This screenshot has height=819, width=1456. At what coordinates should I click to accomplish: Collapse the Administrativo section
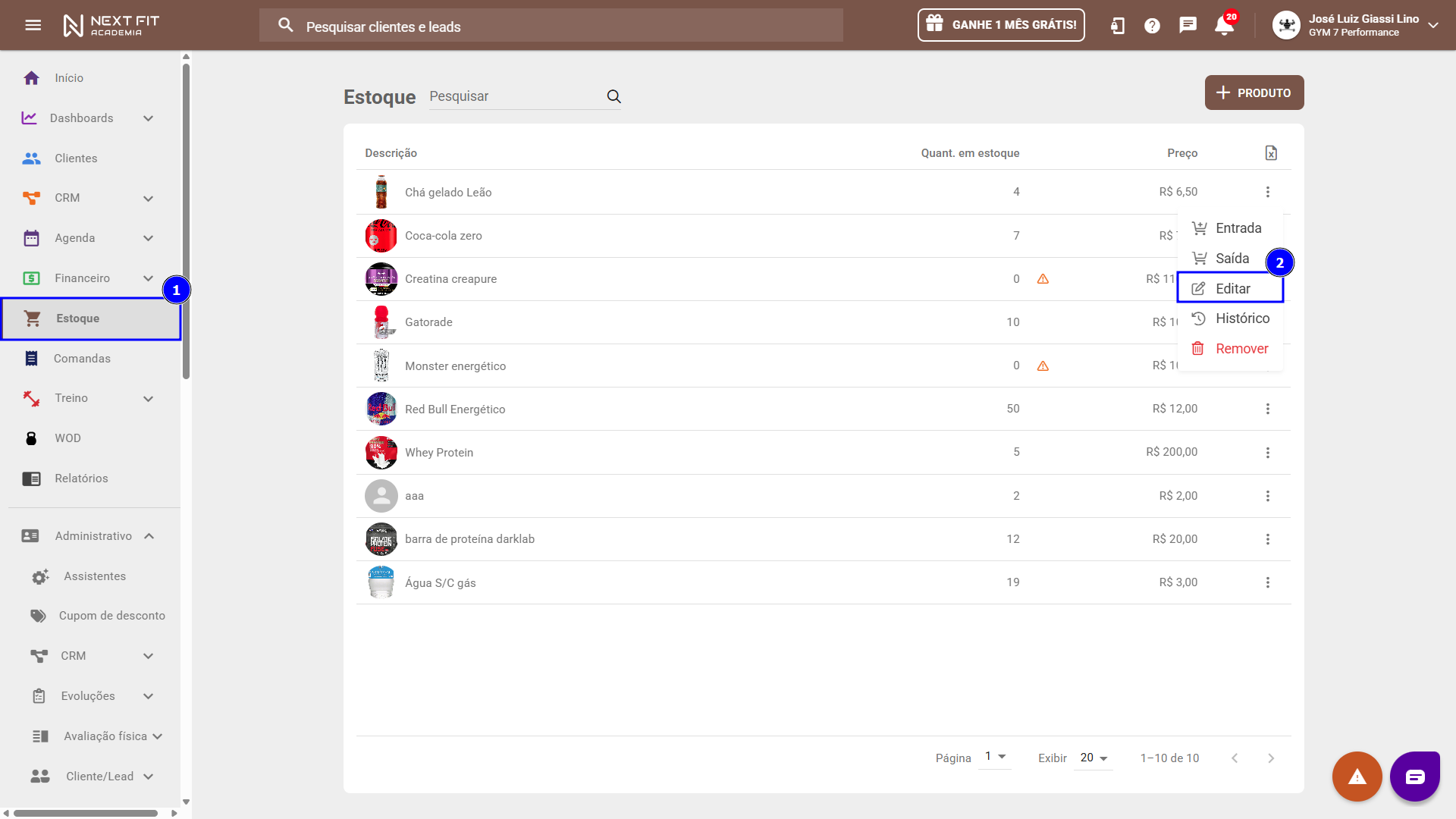click(149, 536)
